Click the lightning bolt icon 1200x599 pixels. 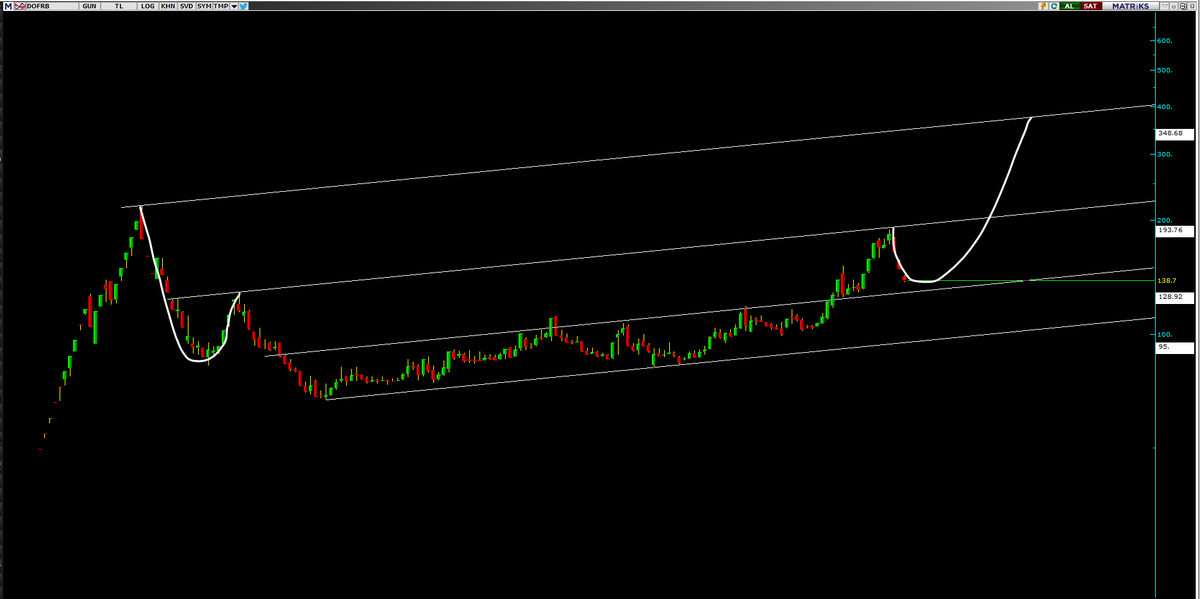(x=1043, y=6)
